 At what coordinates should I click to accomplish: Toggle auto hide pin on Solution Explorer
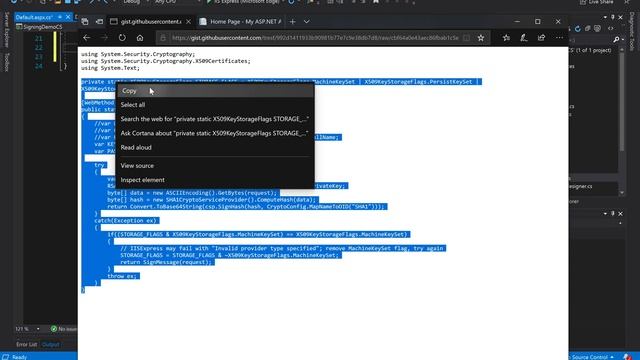coord(613,17)
